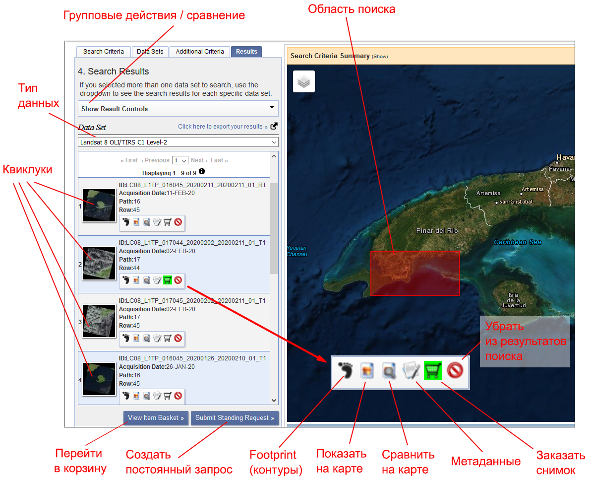Screen dimensions: 592x485
Task: Add the 11-FEB-20 scene to order cart
Action: pos(168,222)
